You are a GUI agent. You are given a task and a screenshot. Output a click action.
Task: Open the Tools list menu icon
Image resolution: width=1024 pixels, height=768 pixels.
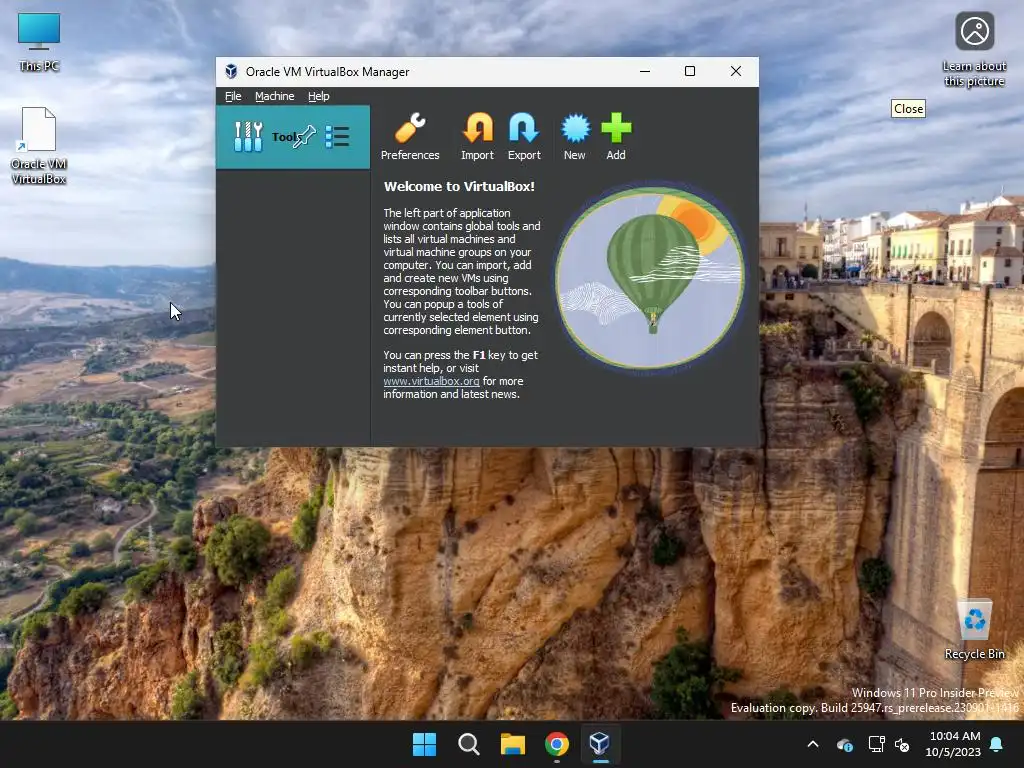pos(337,136)
